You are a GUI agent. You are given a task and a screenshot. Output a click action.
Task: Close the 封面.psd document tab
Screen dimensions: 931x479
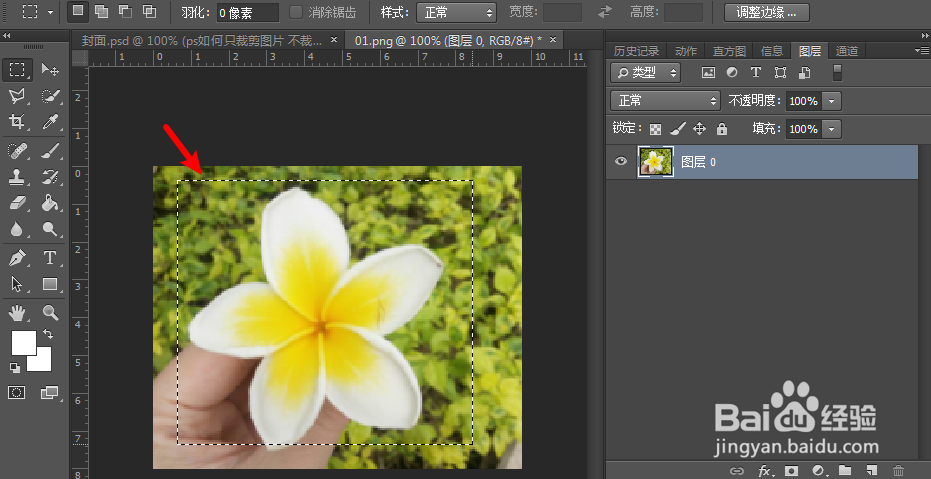(x=334, y=40)
